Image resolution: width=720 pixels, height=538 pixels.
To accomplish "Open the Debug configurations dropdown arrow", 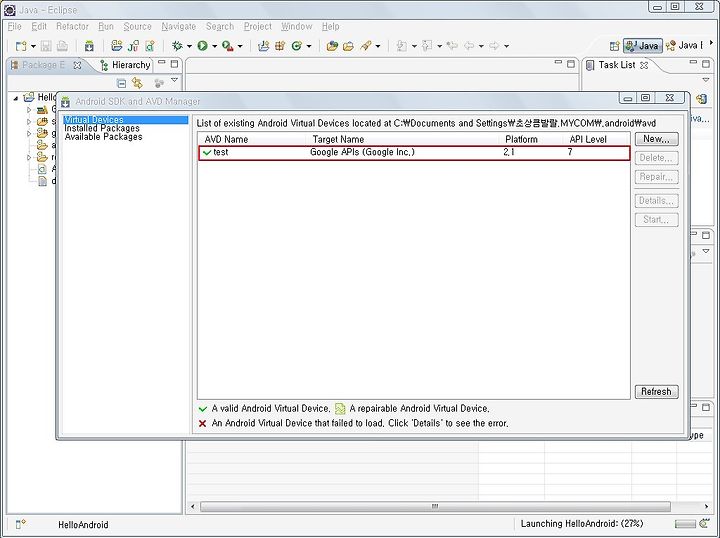I will pos(189,46).
